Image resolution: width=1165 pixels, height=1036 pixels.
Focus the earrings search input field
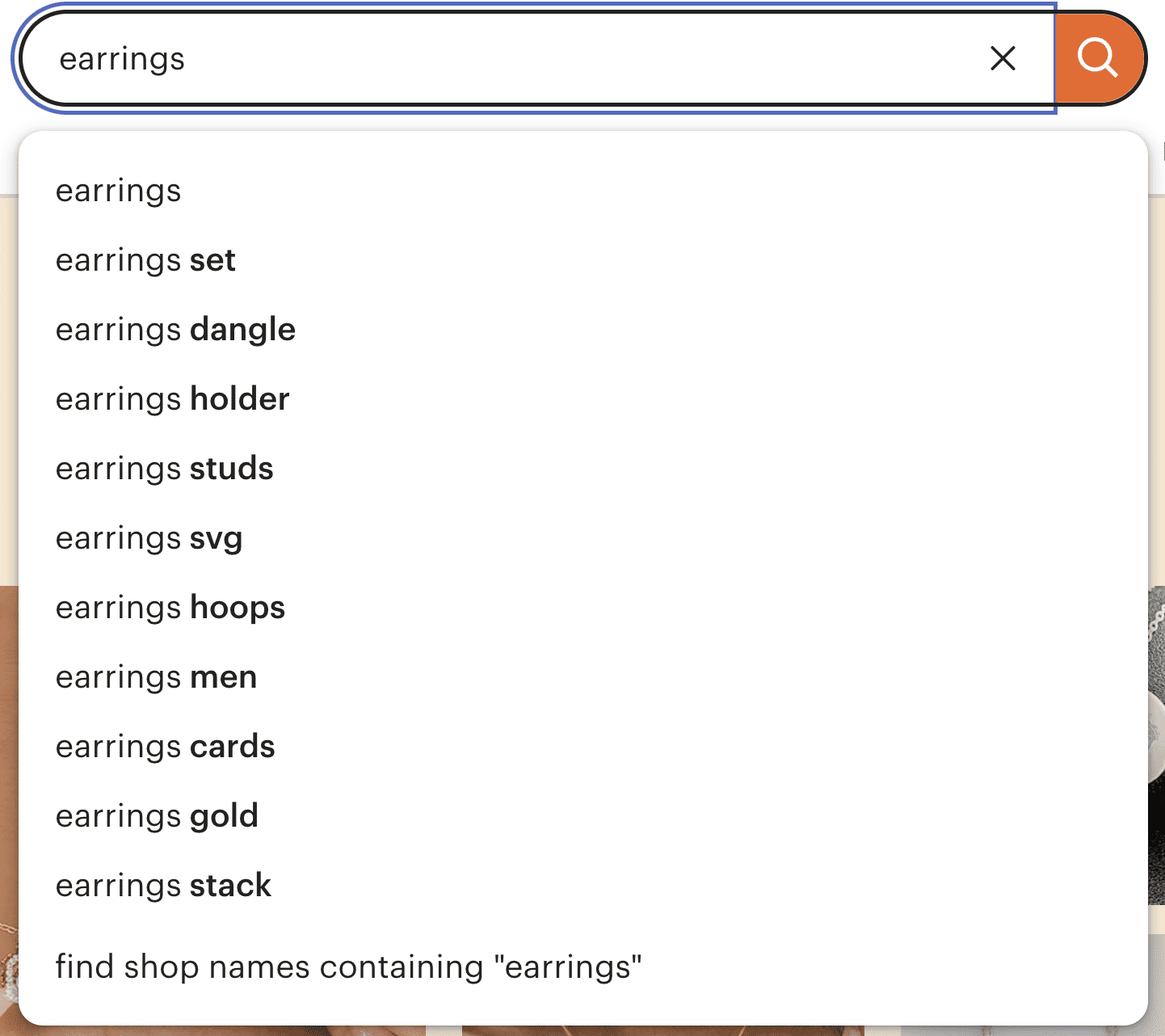pos(517,58)
